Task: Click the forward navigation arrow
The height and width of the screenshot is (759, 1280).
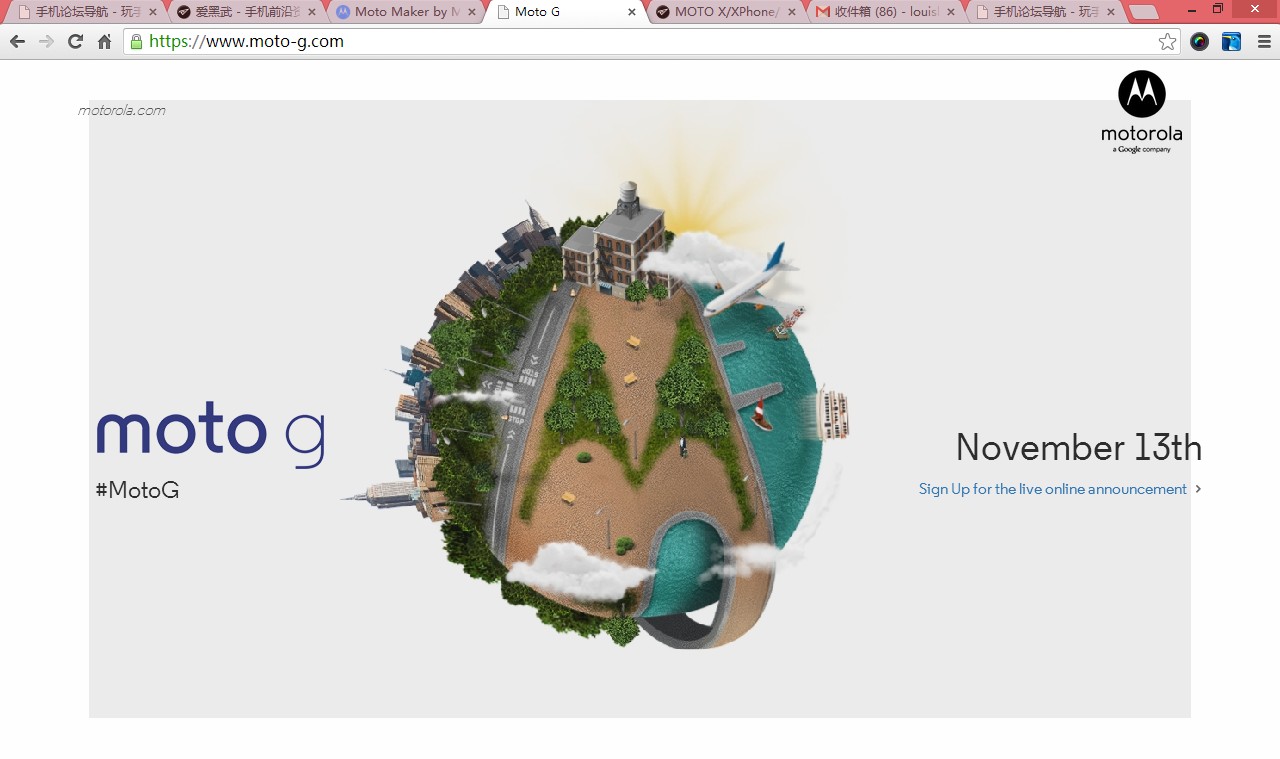Action: 46,42
